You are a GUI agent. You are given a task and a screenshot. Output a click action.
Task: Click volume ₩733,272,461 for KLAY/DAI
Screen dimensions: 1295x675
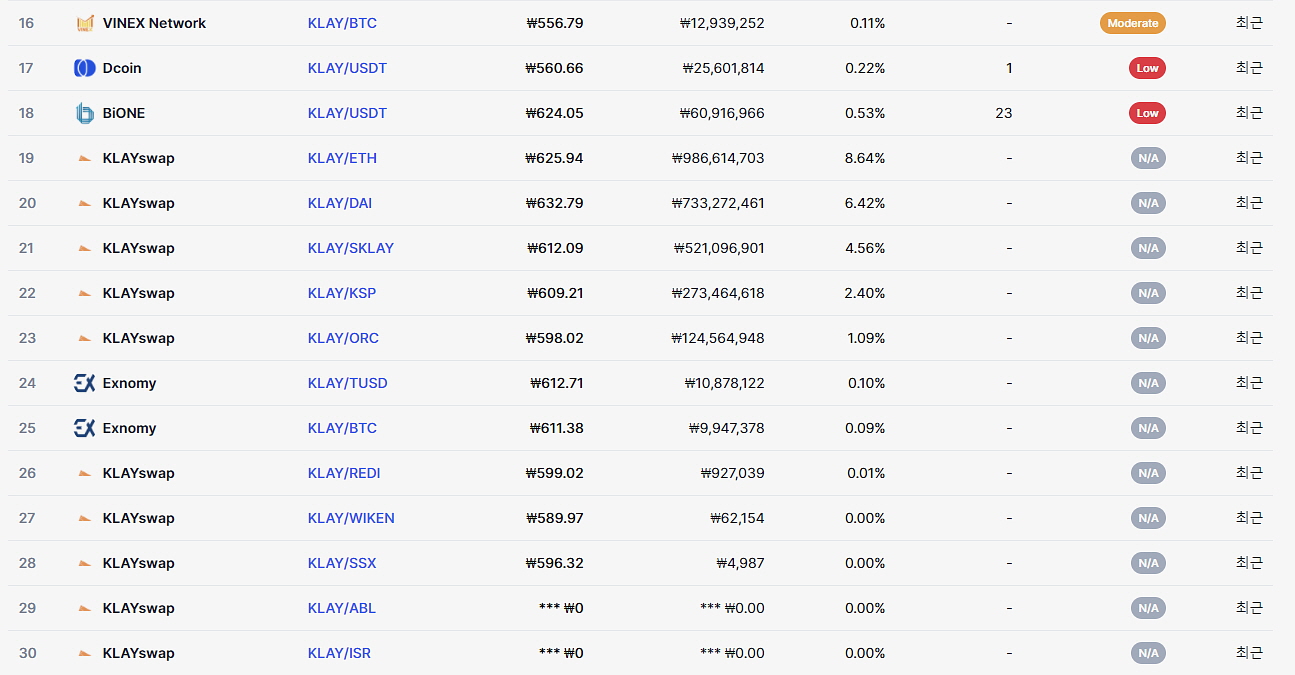click(718, 203)
